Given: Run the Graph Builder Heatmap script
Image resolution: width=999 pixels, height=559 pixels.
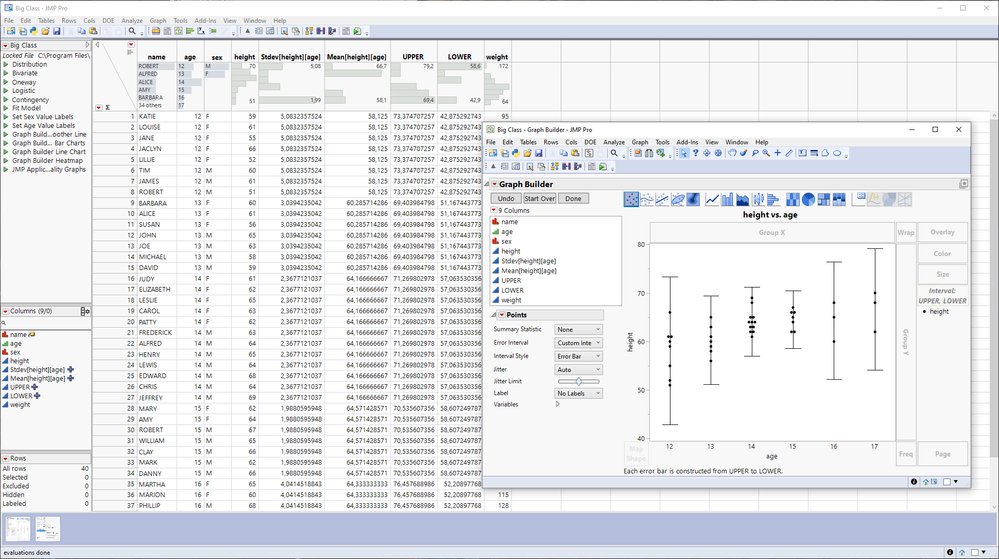Looking at the screenshot, I should pos(6,161).
